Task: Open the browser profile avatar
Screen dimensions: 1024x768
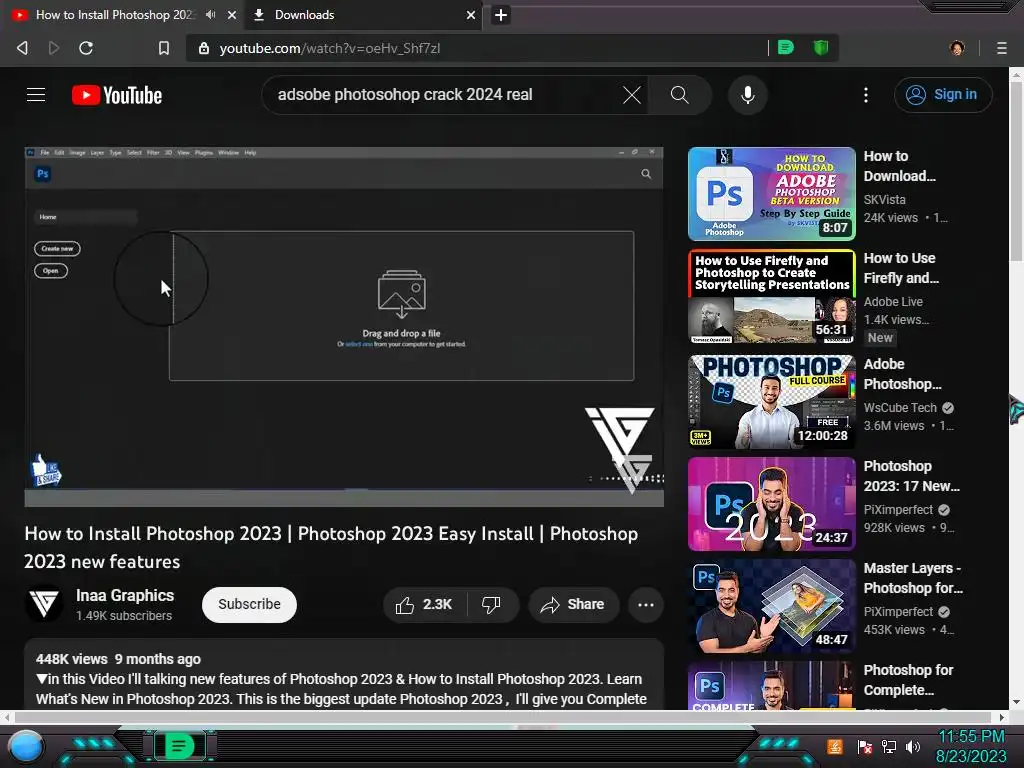Action: 957,48
